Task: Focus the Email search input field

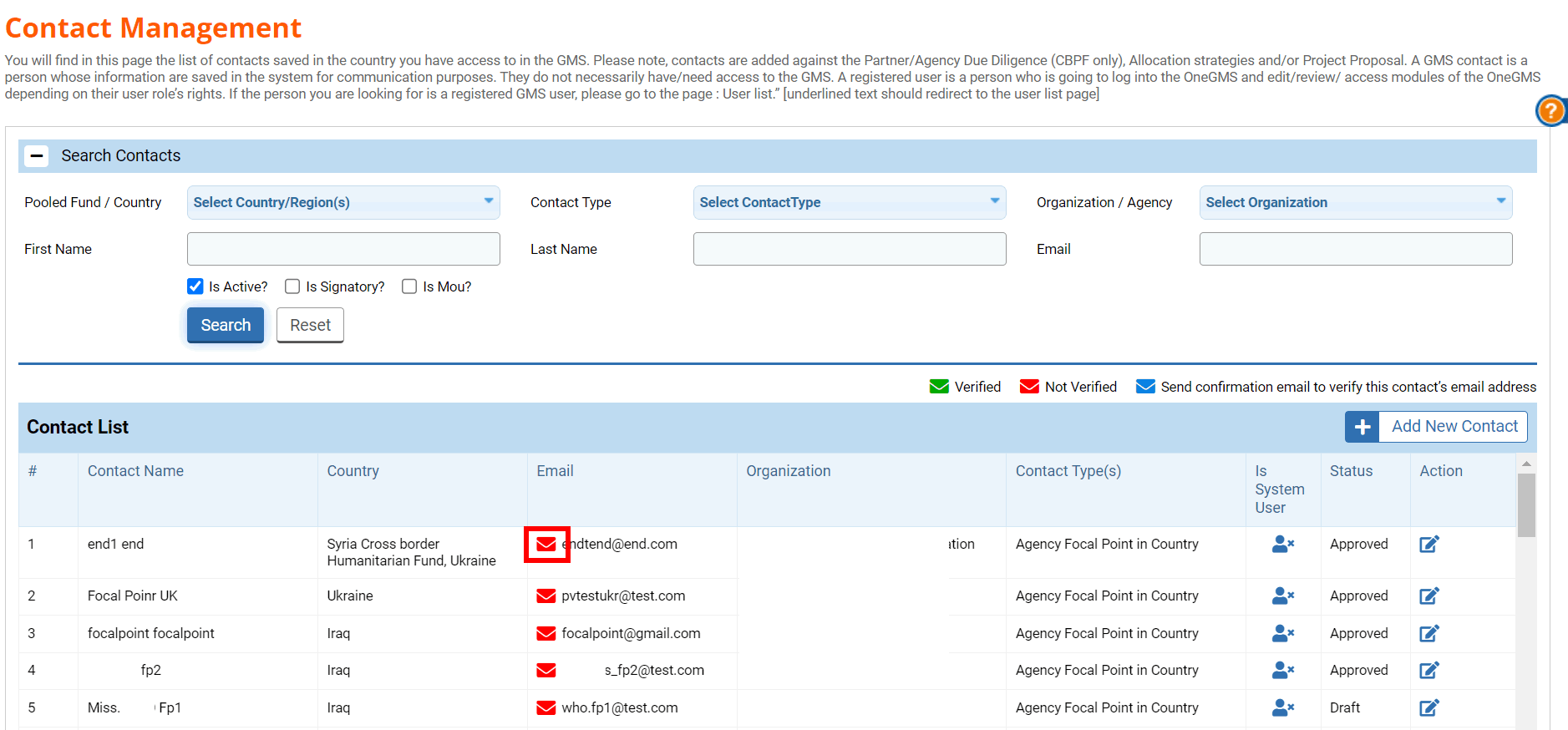Action: pyautogui.click(x=1356, y=249)
